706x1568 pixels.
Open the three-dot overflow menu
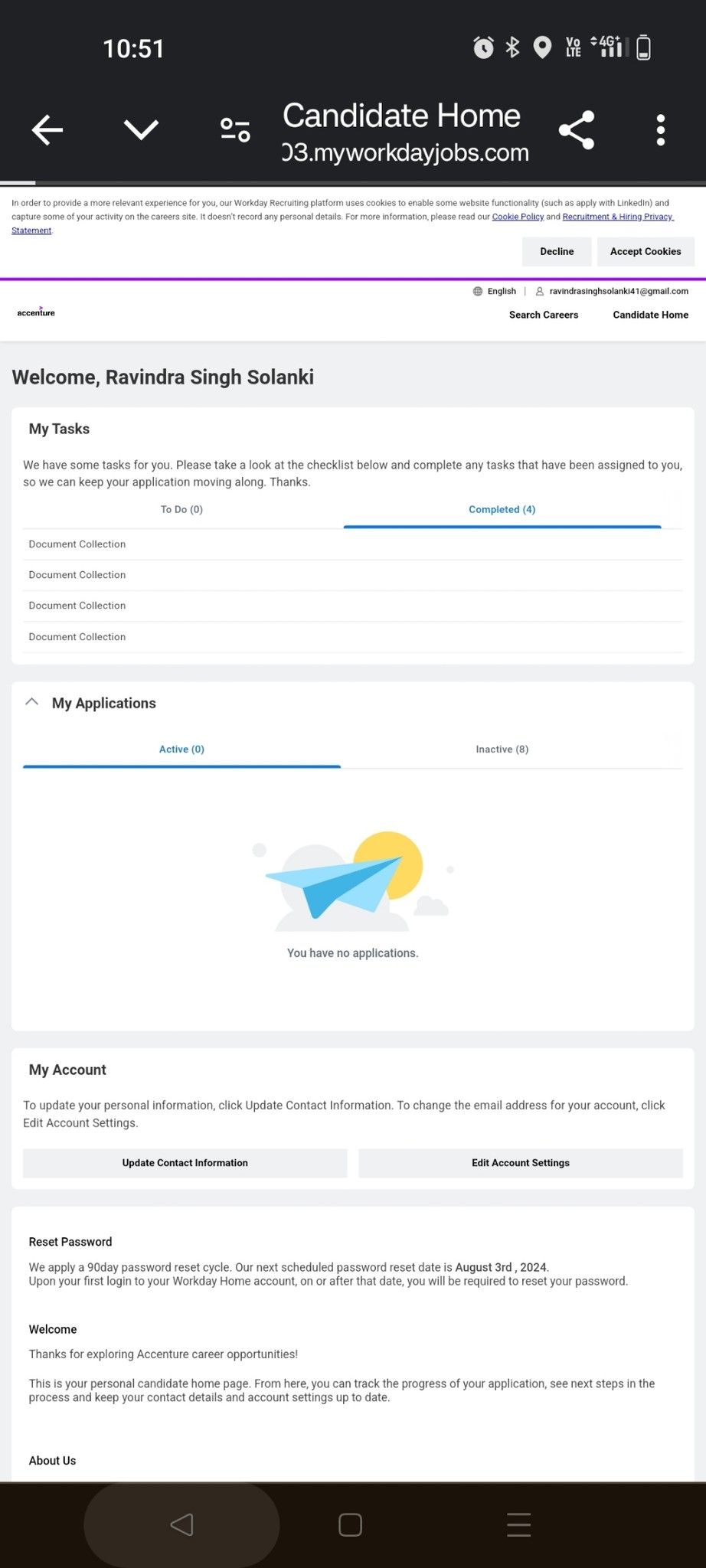tap(661, 130)
